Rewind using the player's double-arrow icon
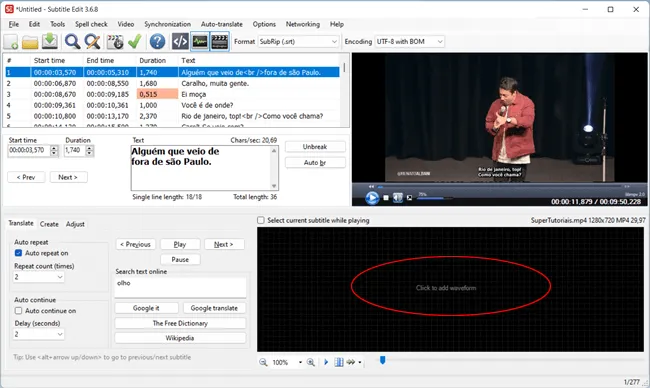This screenshot has width=650, height=388. click(371, 187)
